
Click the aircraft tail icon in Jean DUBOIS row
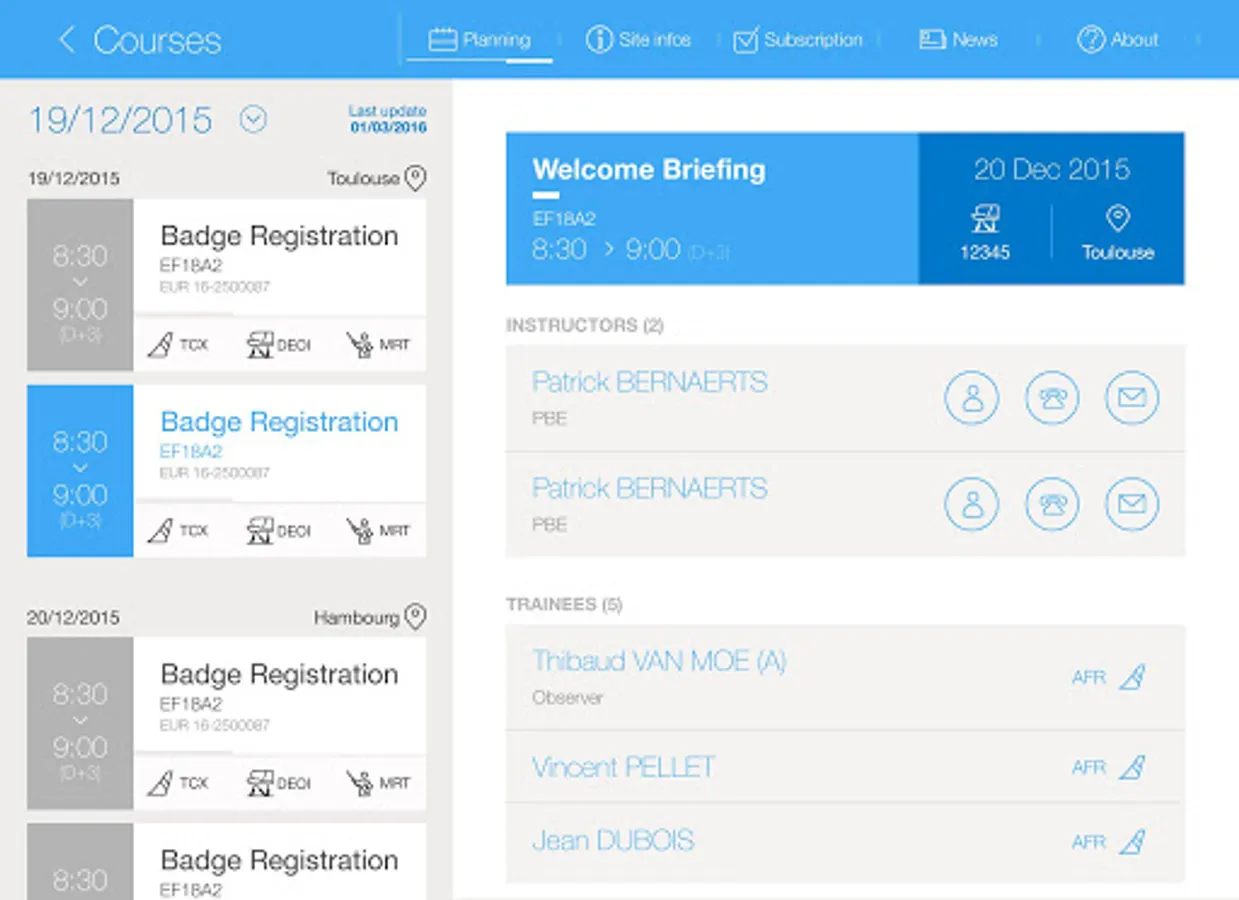pos(1131,842)
